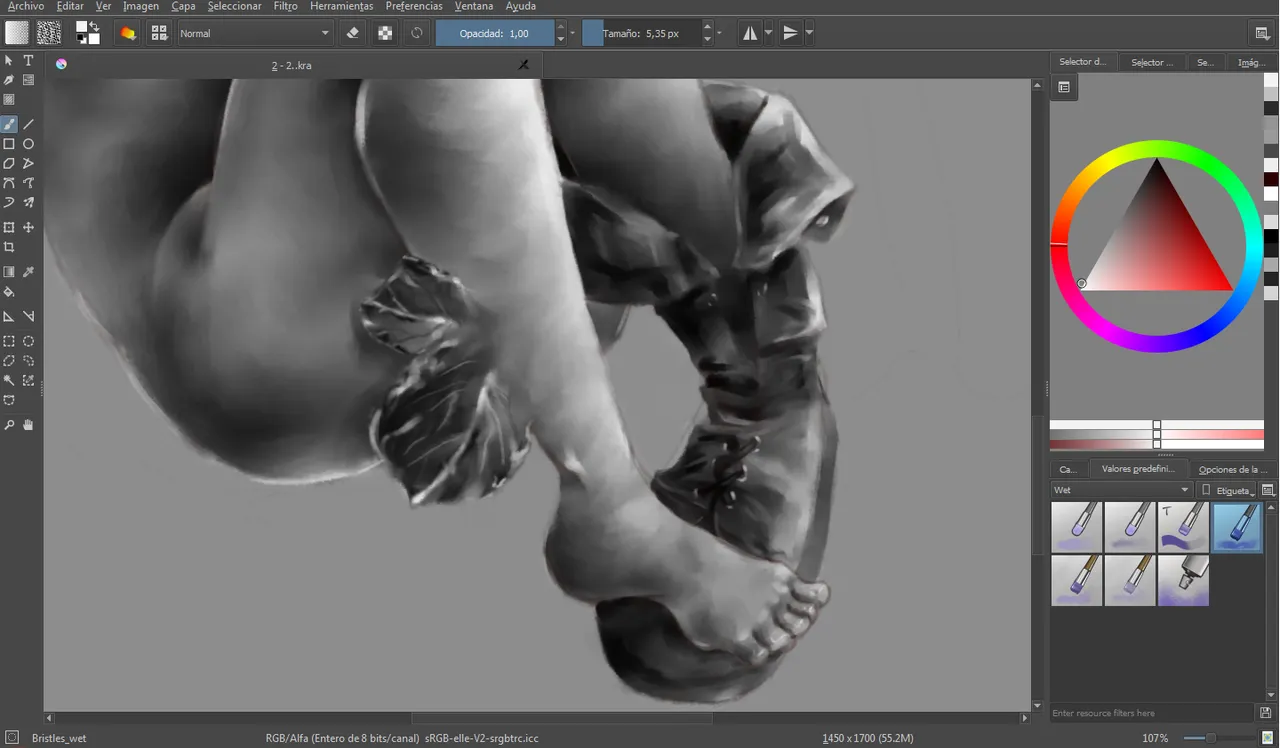Select the straight line tool

pos(28,125)
